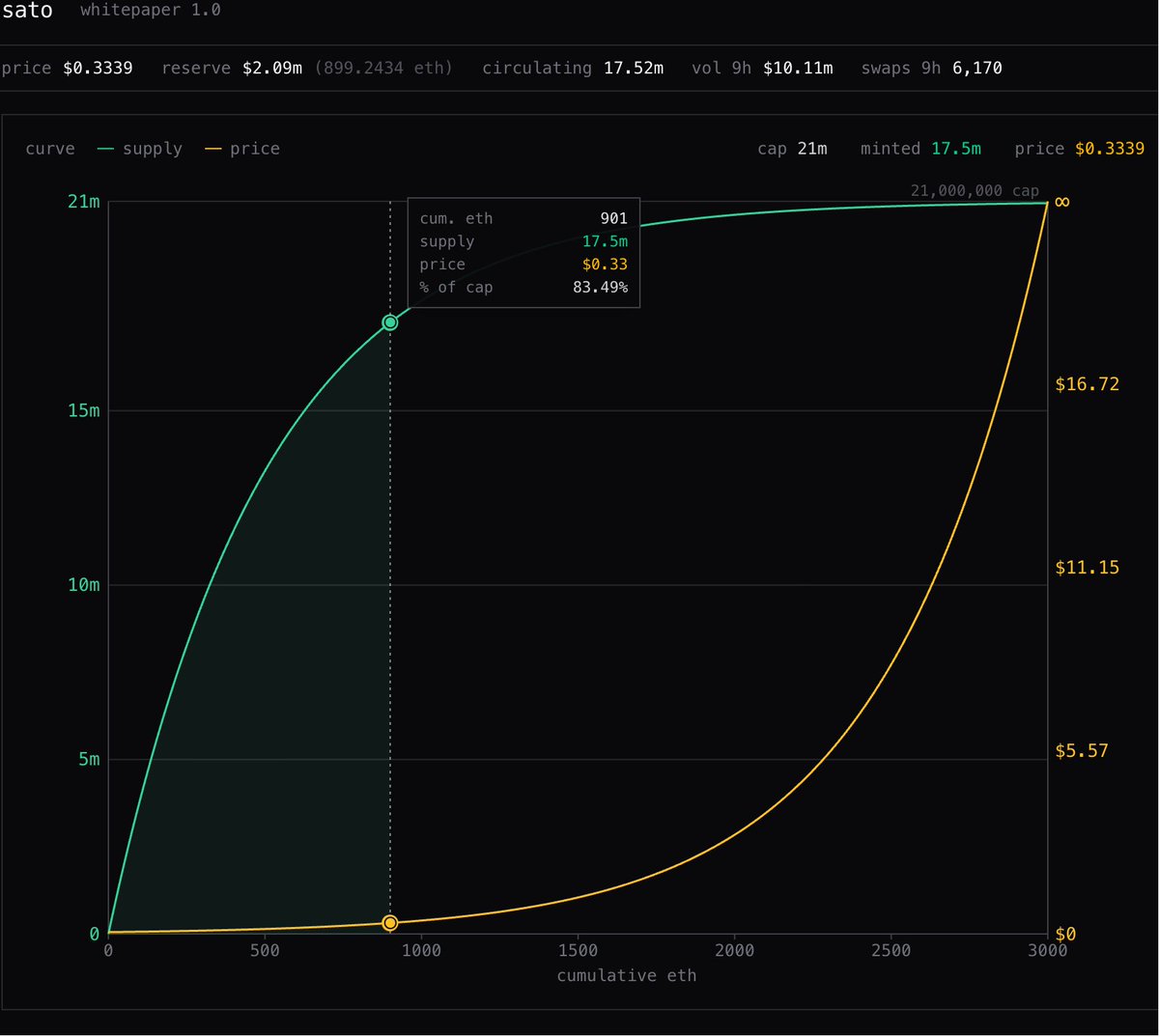Click the minted 17.5m chart label

tap(920, 149)
